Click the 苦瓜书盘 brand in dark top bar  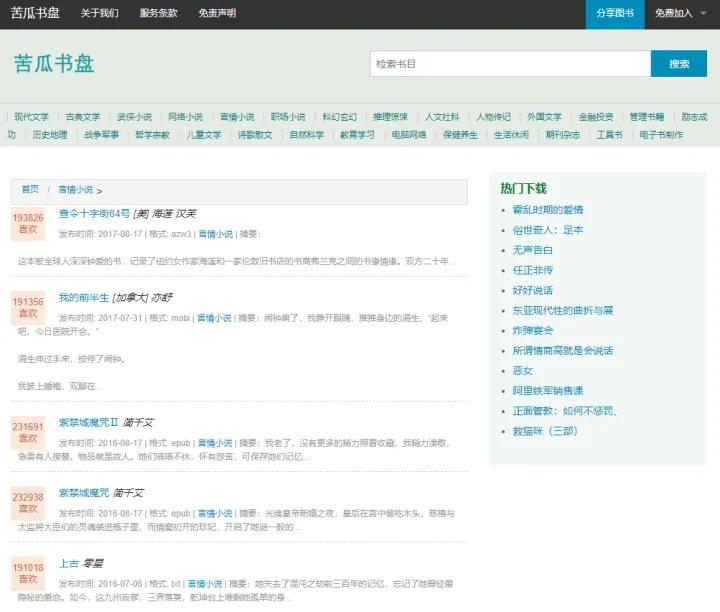coord(35,13)
